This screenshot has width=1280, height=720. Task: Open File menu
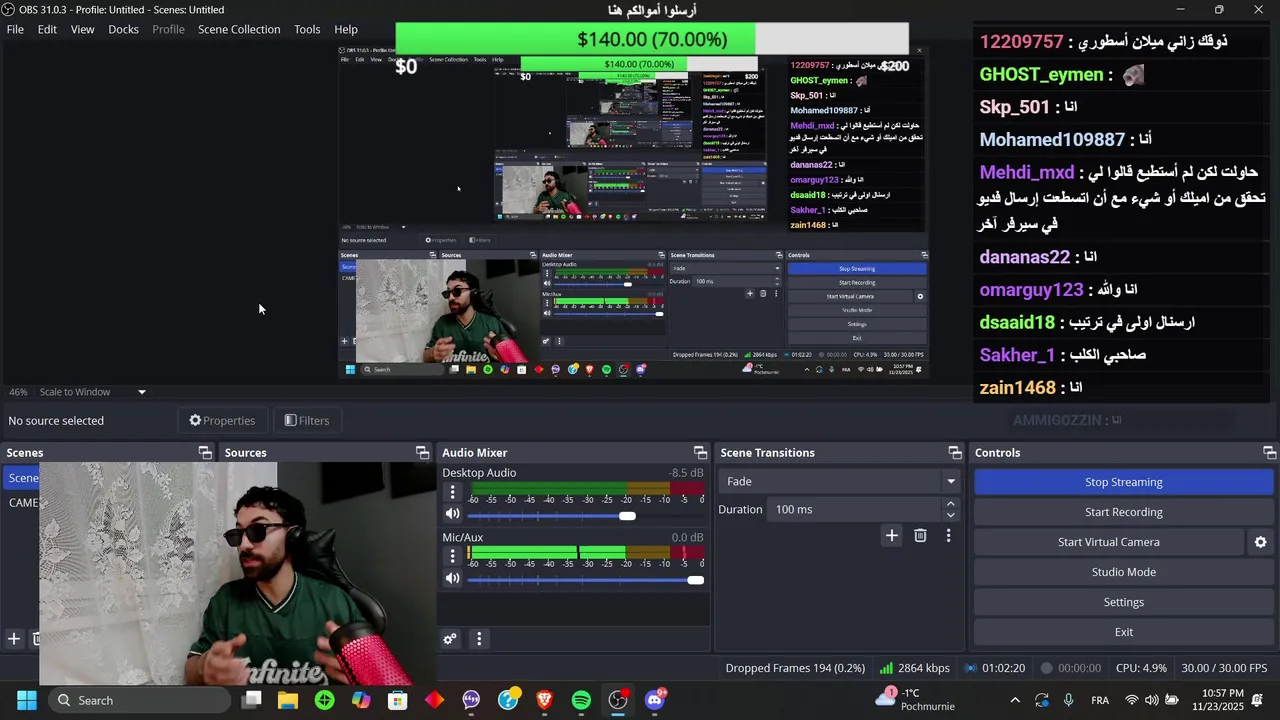pyautogui.click(x=15, y=29)
